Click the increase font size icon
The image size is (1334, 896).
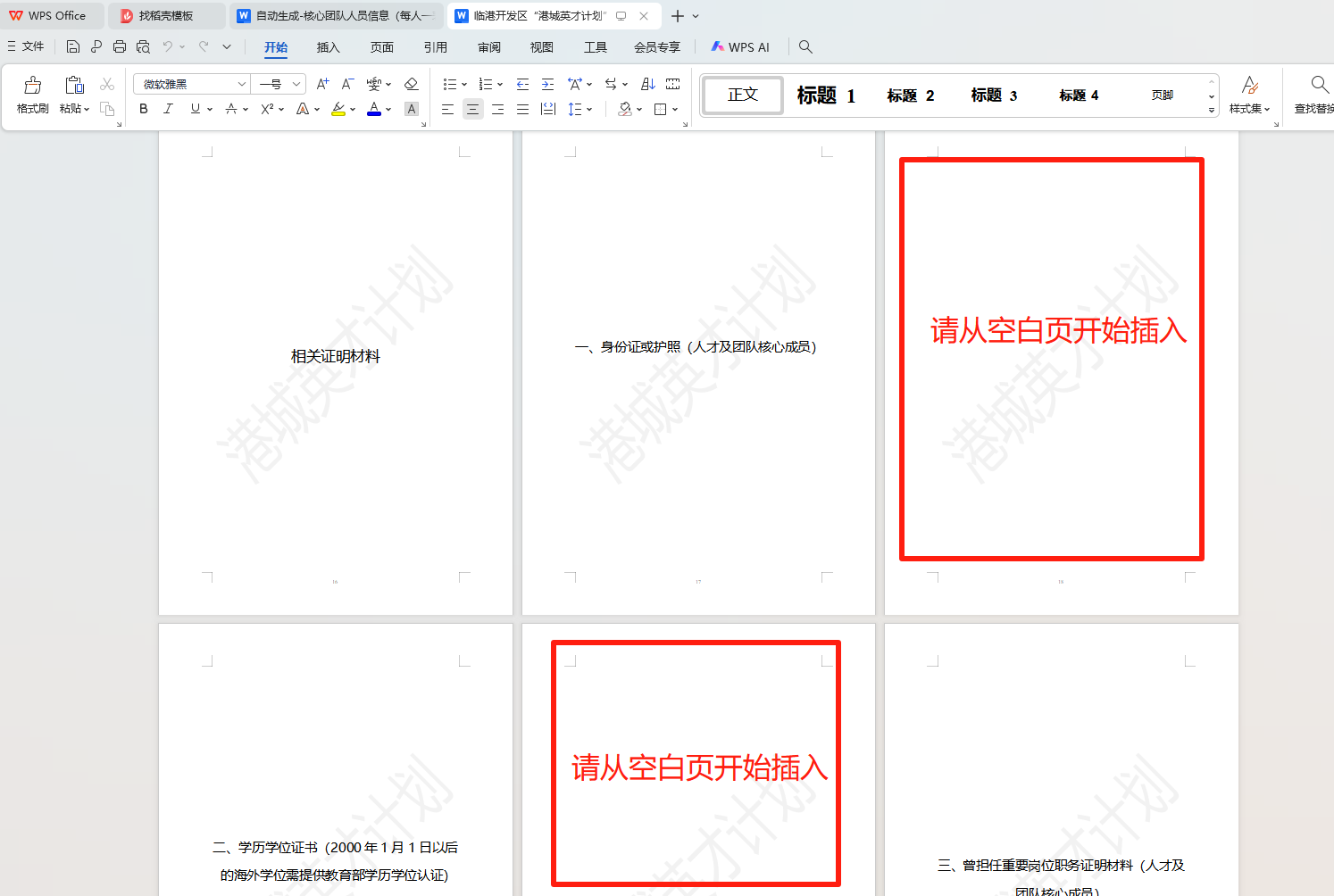click(322, 84)
